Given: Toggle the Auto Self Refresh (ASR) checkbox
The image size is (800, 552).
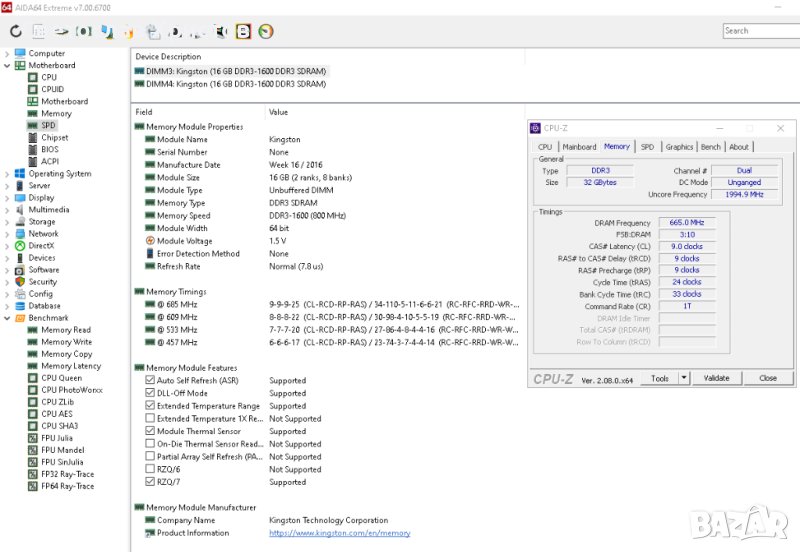Looking at the screenshot, I should (x=150, y=381).
